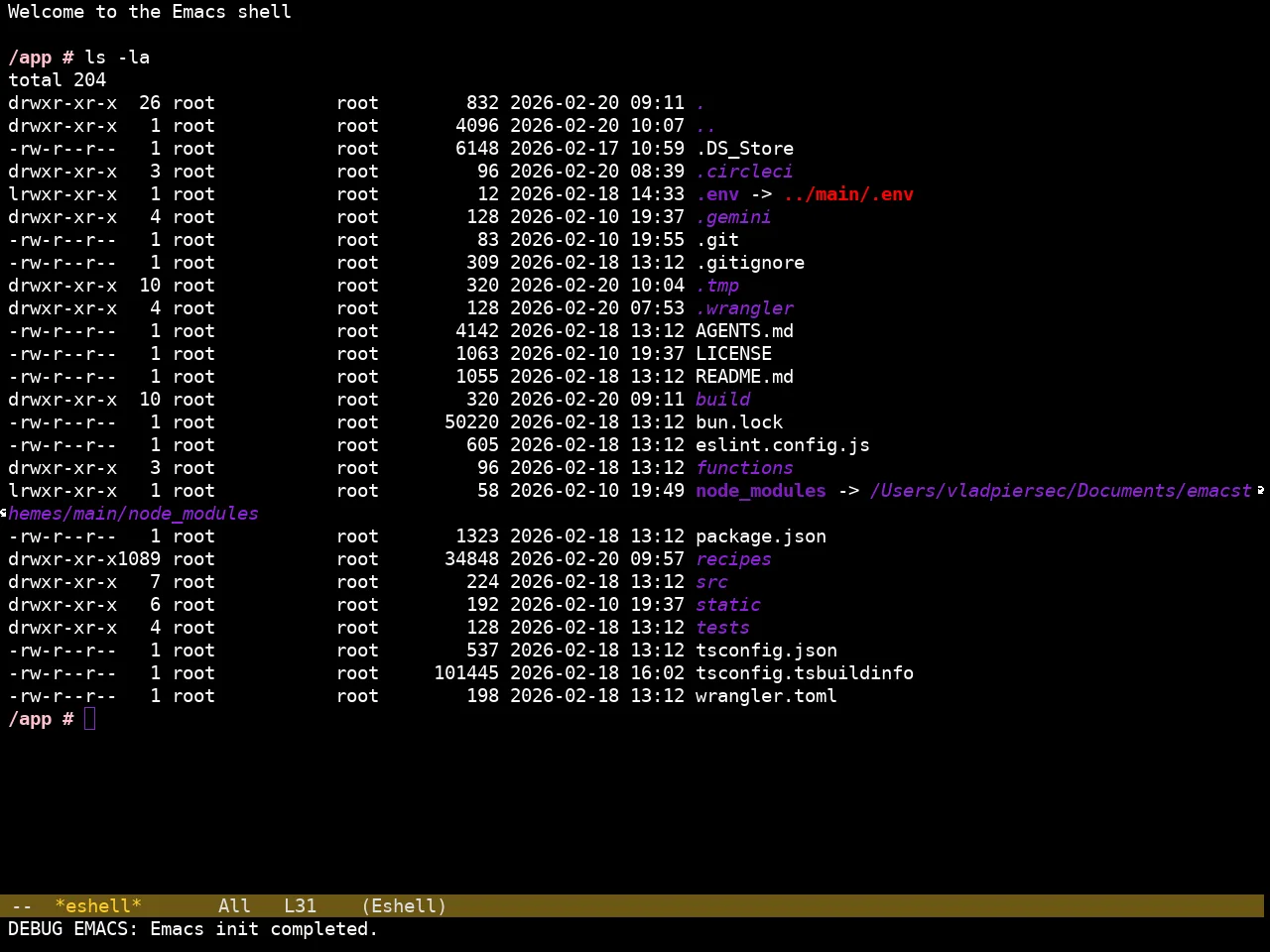Click the 101445 size of tsconfig.tsbuildinfo

point(466,673)
